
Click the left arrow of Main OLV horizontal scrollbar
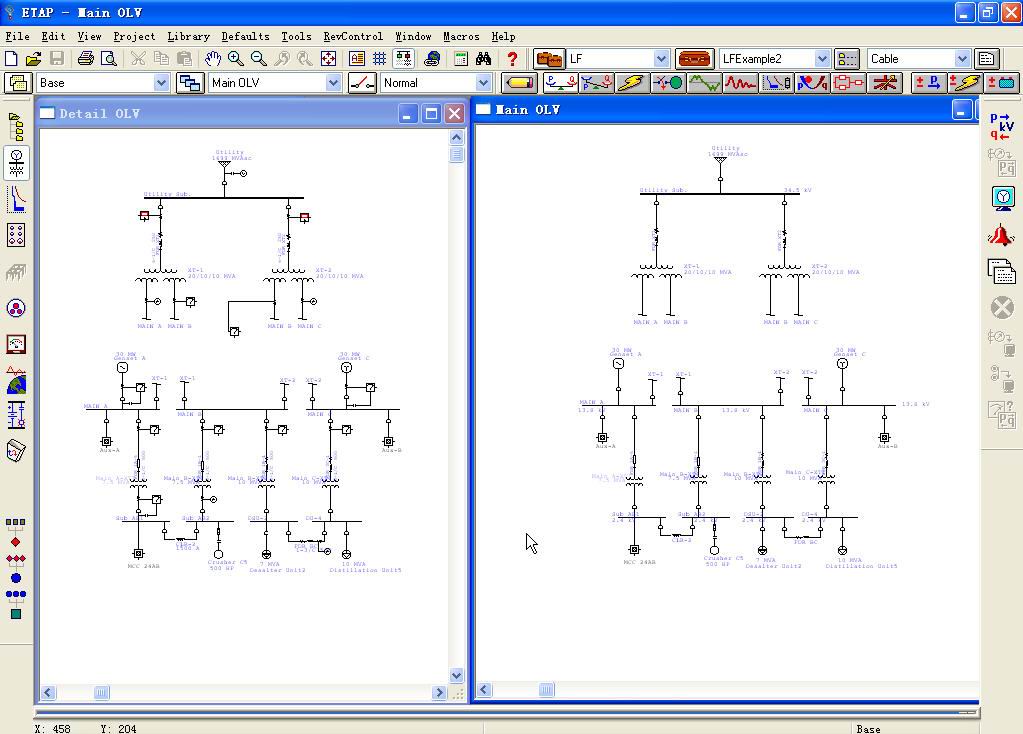click(484, 690)
